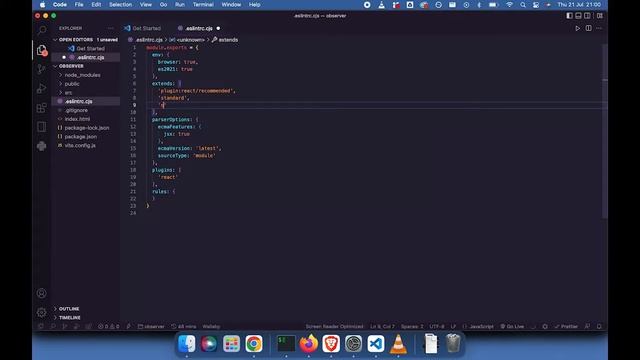The height and width of the screenshot is (360, 640).
Task: Open the File menu
Action: [79, 4]
